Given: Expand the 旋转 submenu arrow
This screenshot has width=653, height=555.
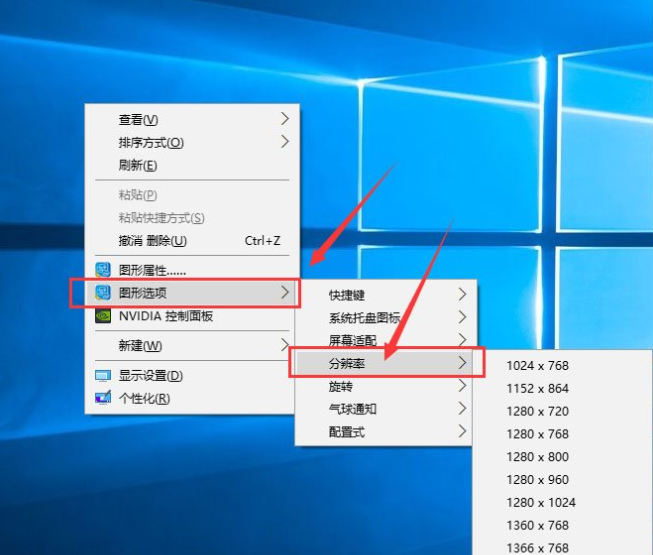Looking at the screenshot, I should (462, 386).
